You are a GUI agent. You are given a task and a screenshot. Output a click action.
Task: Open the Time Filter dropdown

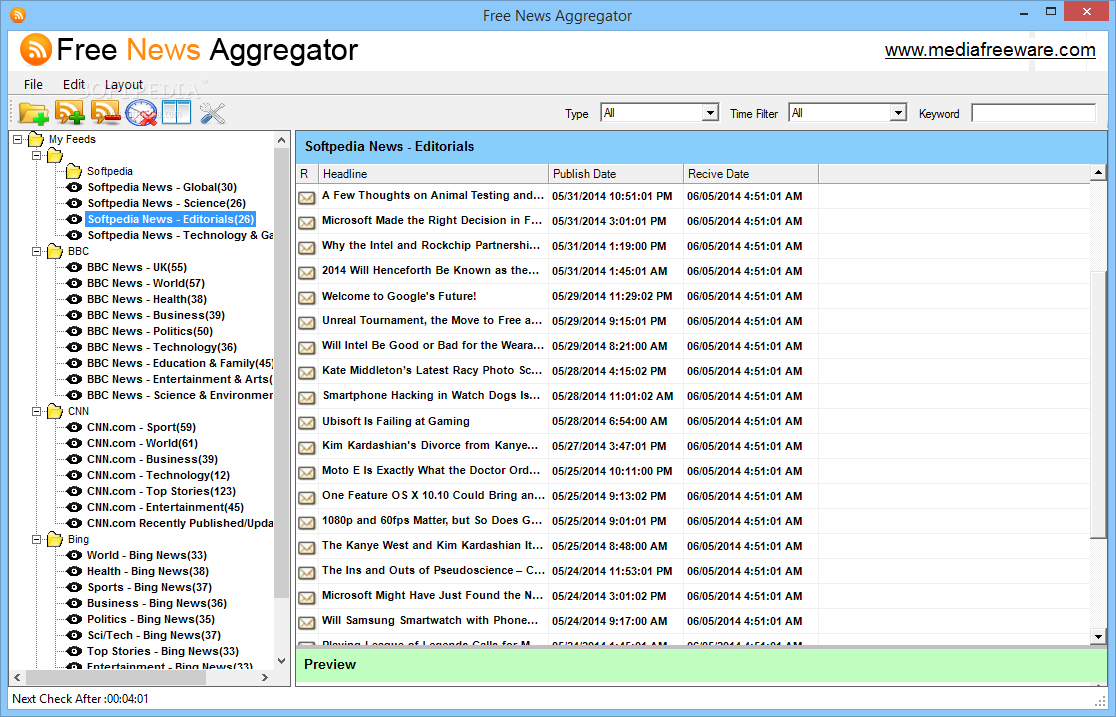click(898, 113)
